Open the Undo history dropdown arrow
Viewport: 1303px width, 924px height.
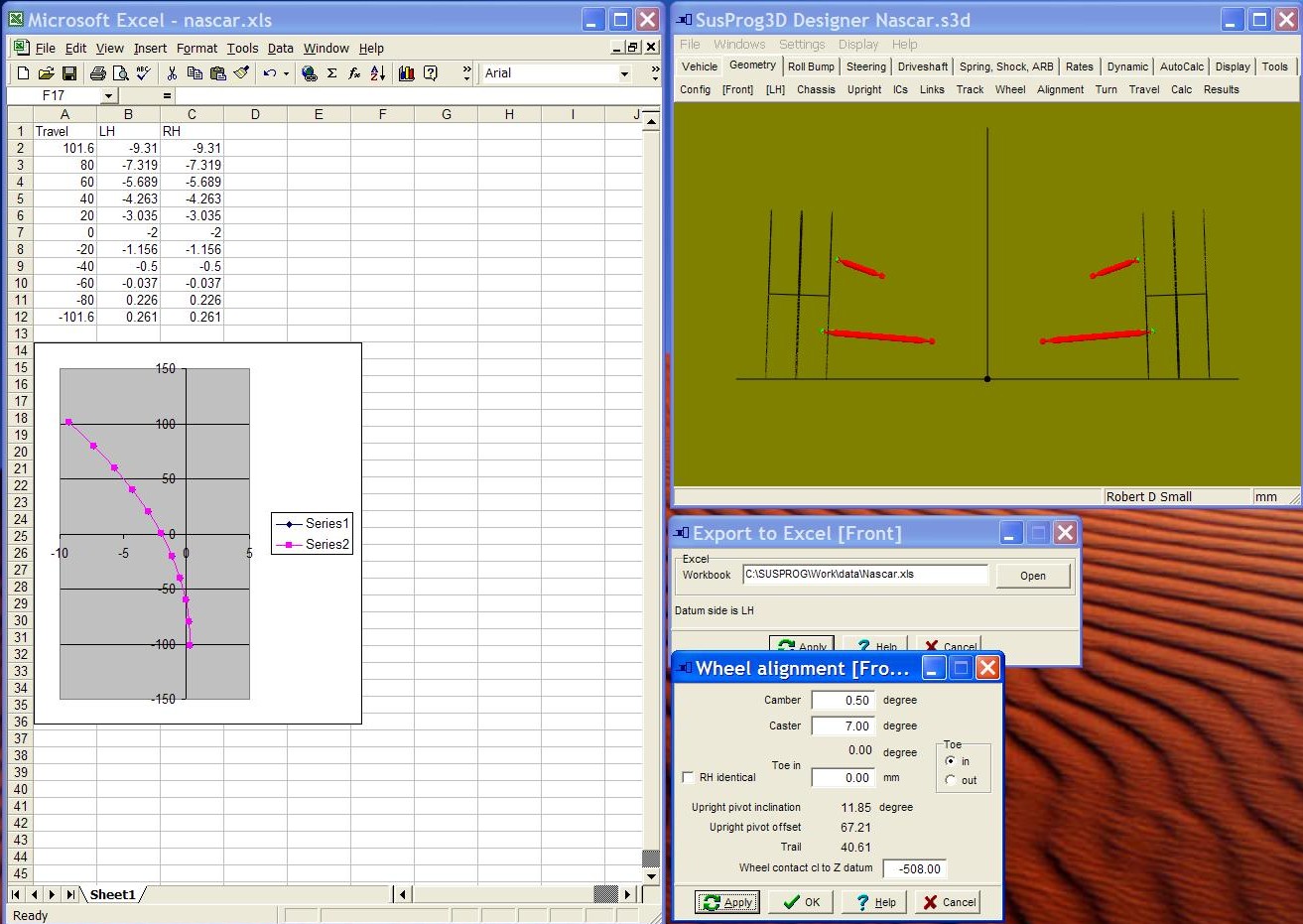(x=286, y=73)
